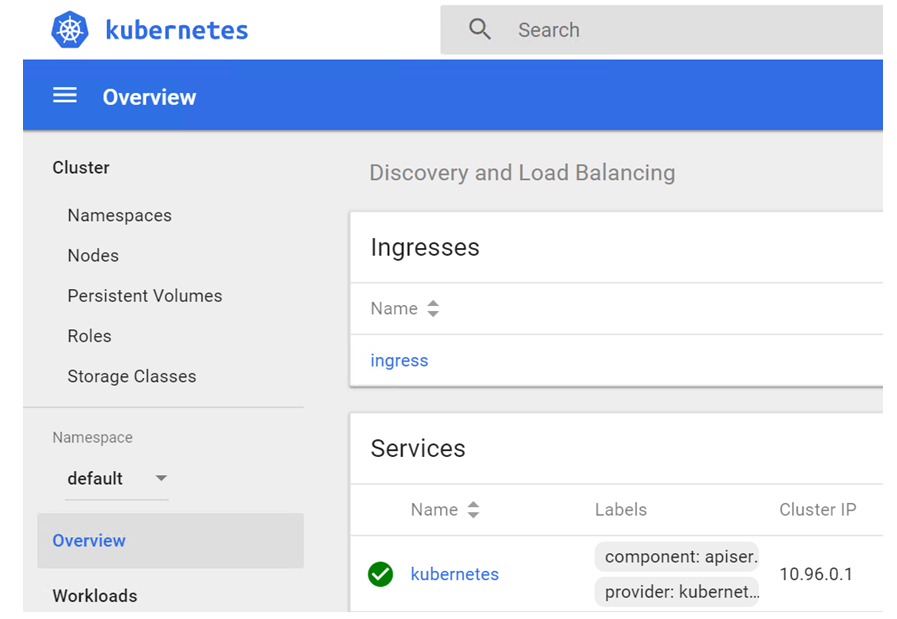Open Storage Classes page
This screenshot has width=897, height=619.
(x=131, y=376)
